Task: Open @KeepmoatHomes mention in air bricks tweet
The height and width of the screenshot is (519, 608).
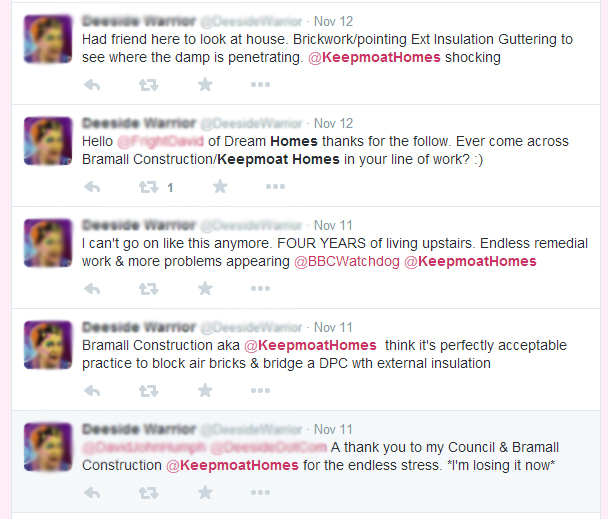Action: point(310,345)
